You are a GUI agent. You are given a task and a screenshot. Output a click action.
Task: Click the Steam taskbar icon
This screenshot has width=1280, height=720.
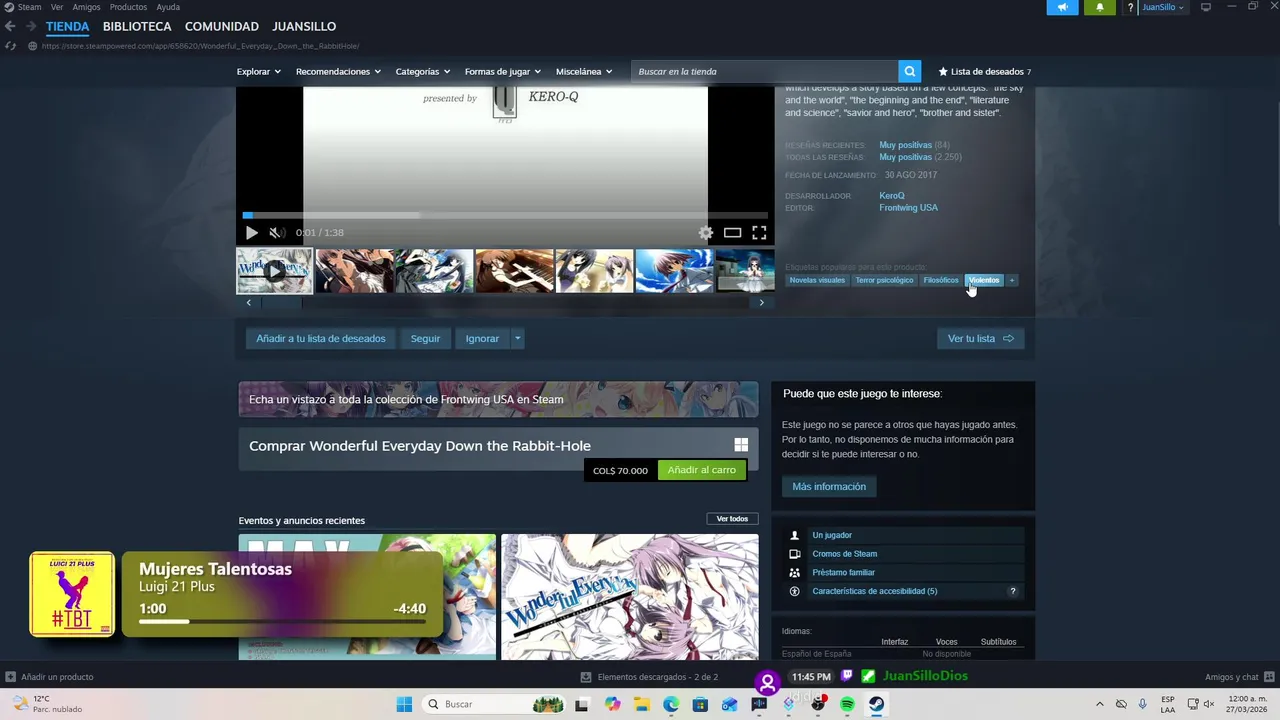click(x=876, y=704)
